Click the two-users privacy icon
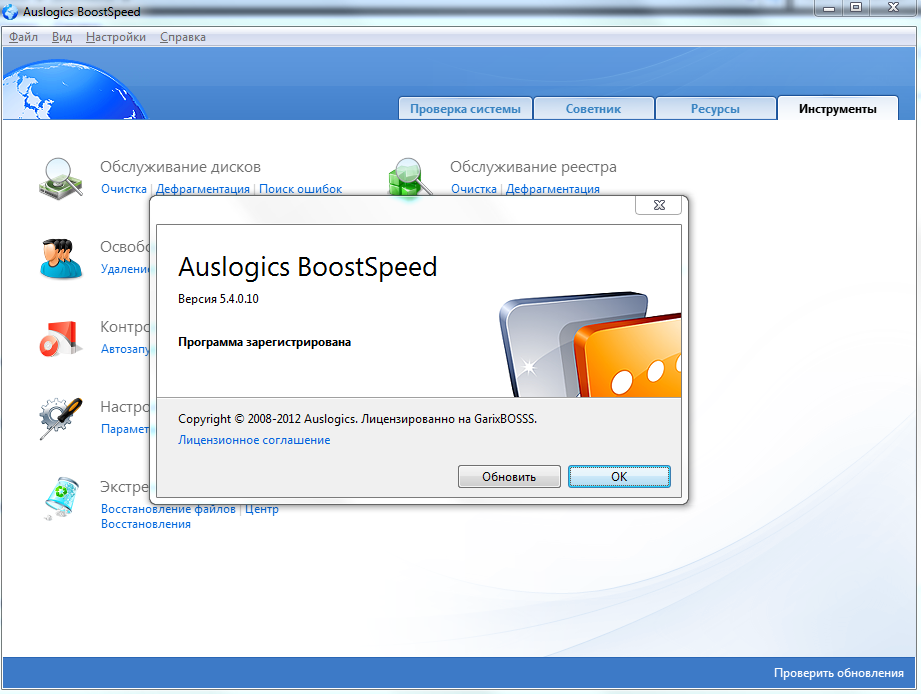Screen dimensions: 921x694 61,258
